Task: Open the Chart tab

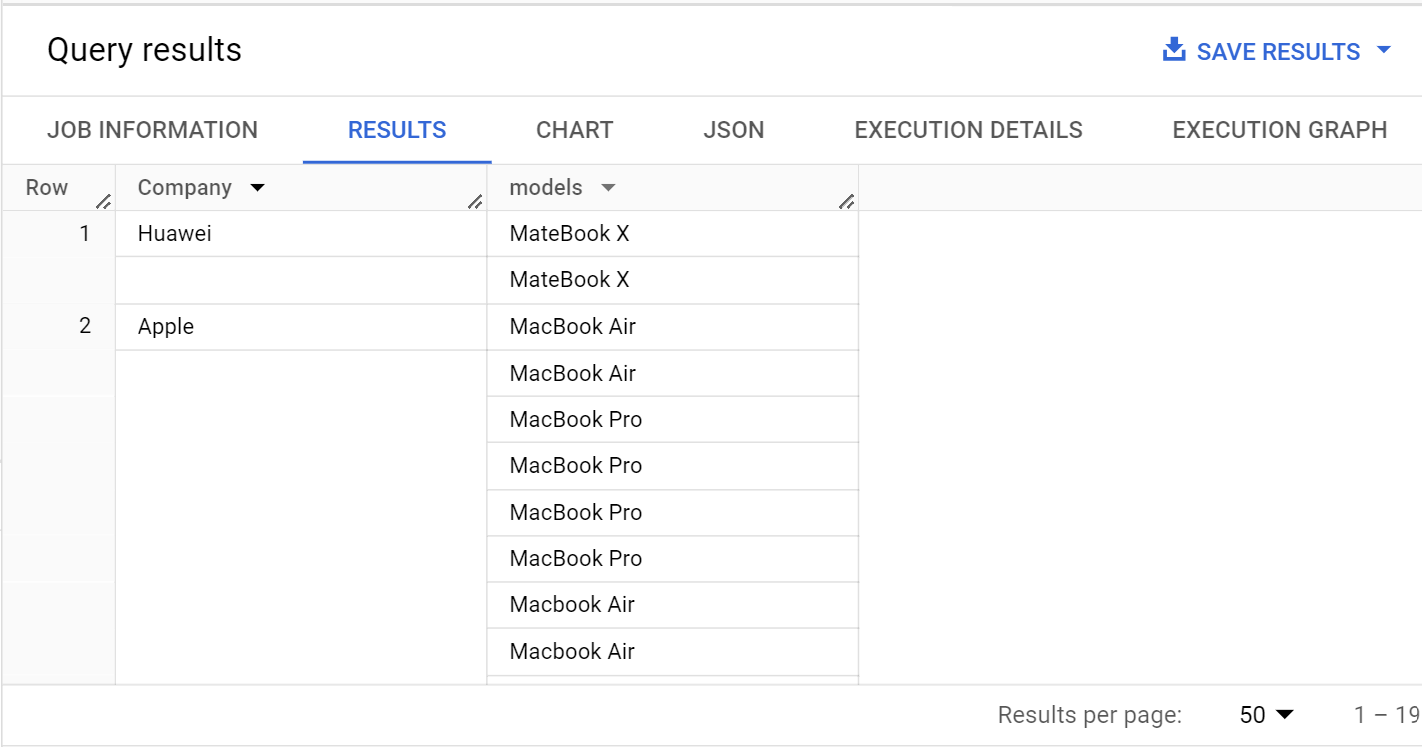Action: coord(575,130)
